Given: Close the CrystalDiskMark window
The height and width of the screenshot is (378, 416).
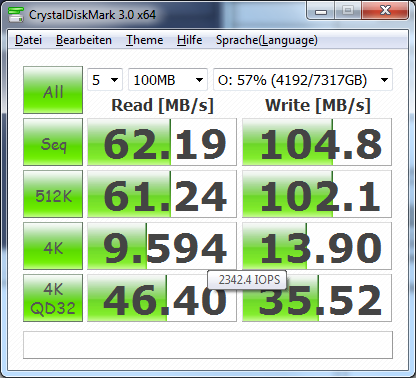Looking at the screenshot, I should click(x=385, y=11).
